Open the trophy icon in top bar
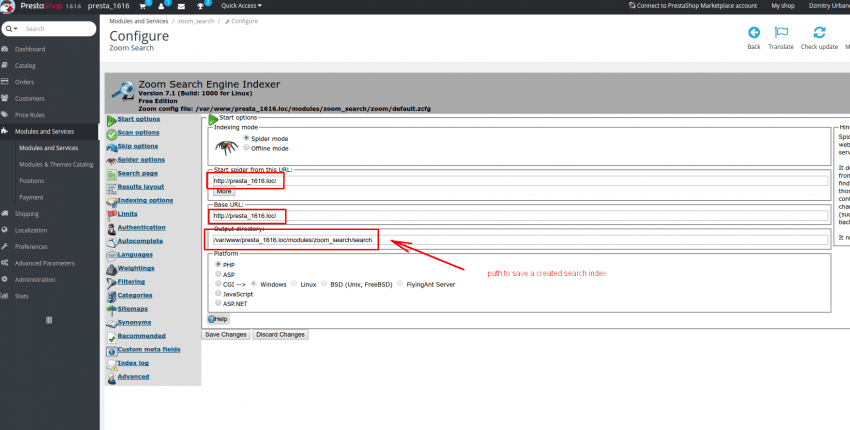 [201, 6]
